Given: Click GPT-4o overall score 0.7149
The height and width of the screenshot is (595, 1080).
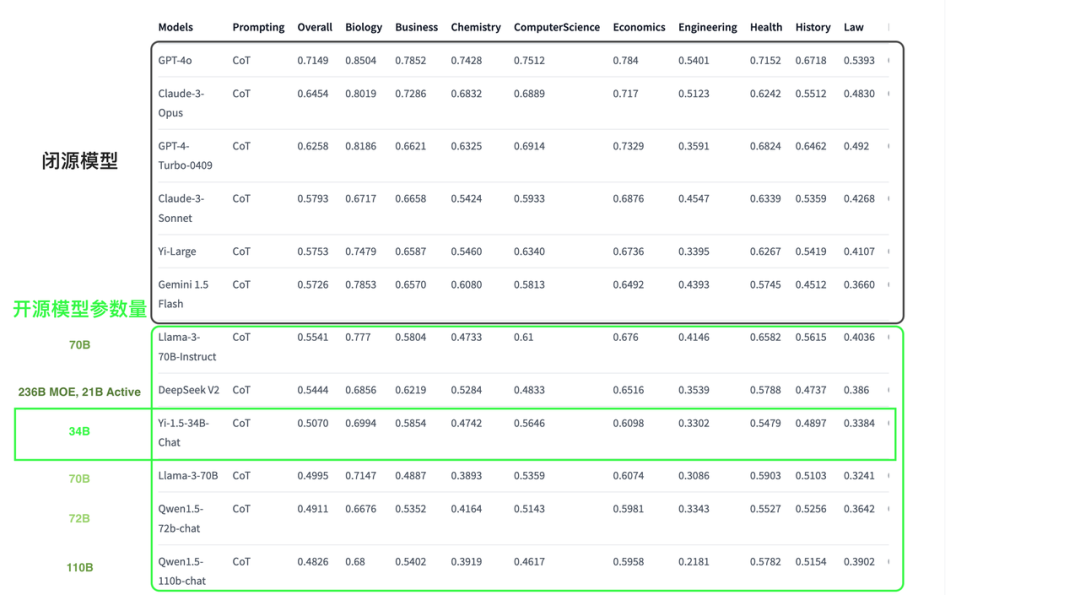Looking at the screenshot, I should [x=312, y=61].
